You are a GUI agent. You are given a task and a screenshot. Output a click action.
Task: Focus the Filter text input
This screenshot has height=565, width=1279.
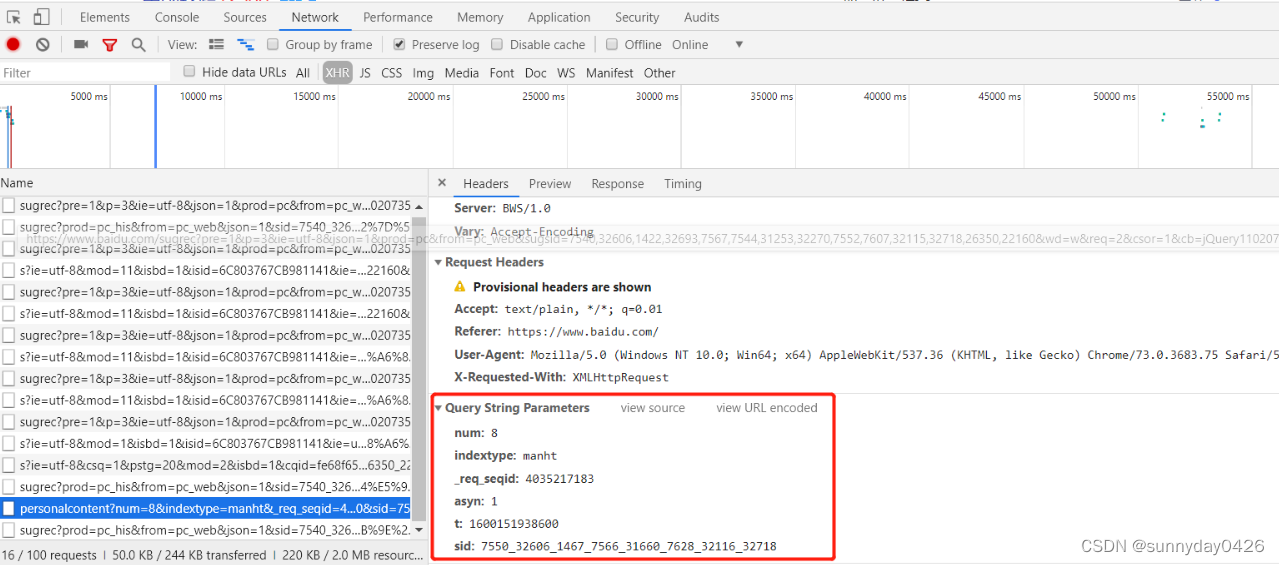pyautogui.click(x=85, y=73)
